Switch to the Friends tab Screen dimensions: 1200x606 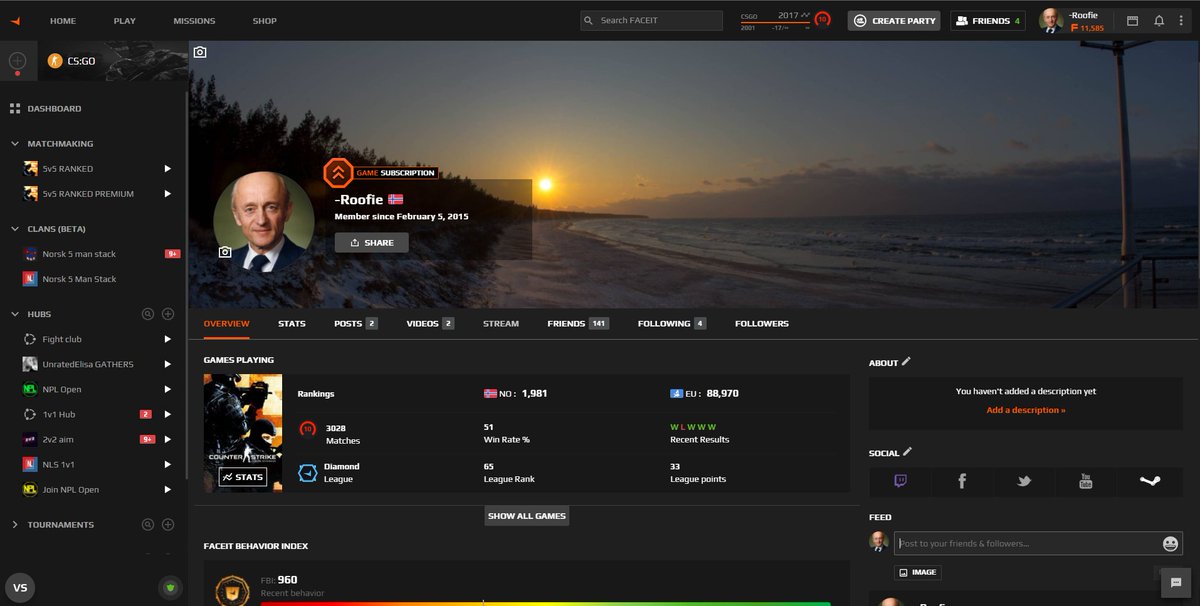click(x=578, y=323)
